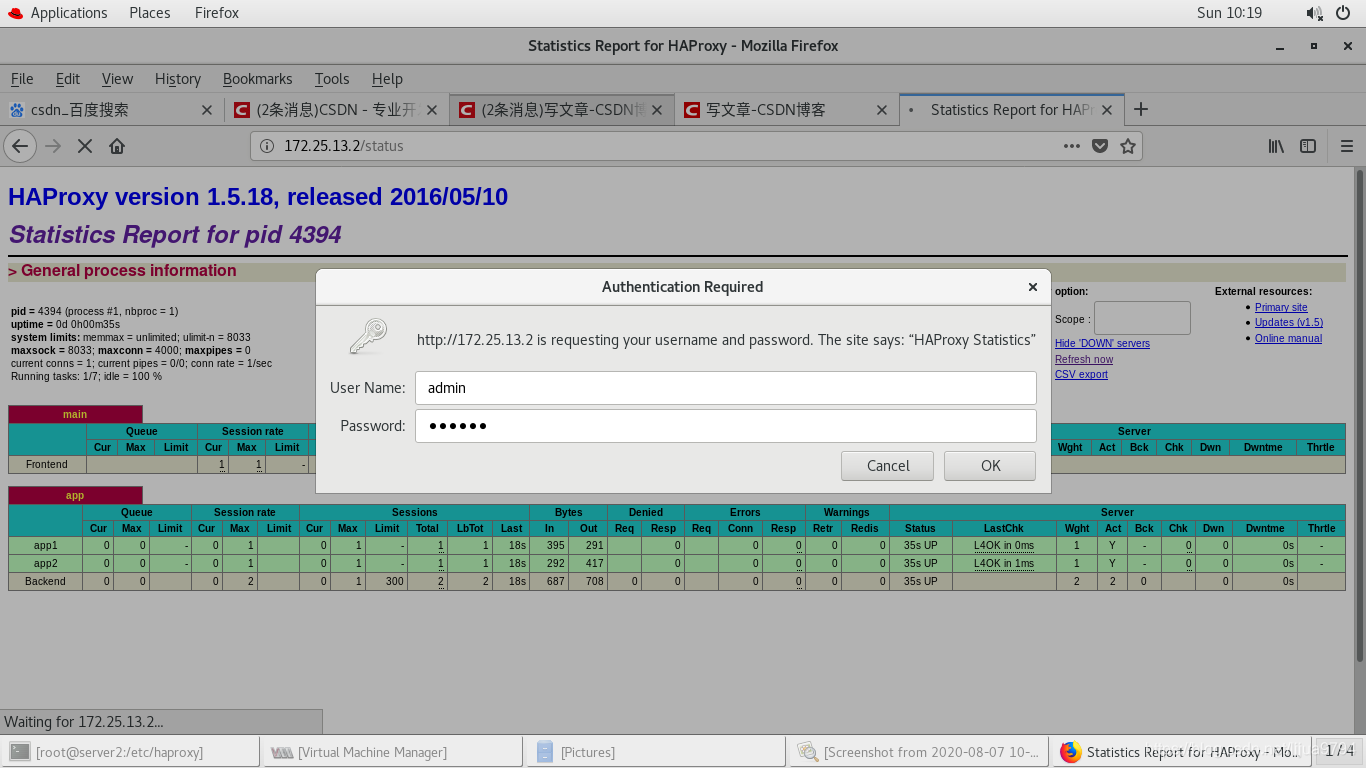Click the Password input field
1366x768 pixels.
(x=726, y=426)
